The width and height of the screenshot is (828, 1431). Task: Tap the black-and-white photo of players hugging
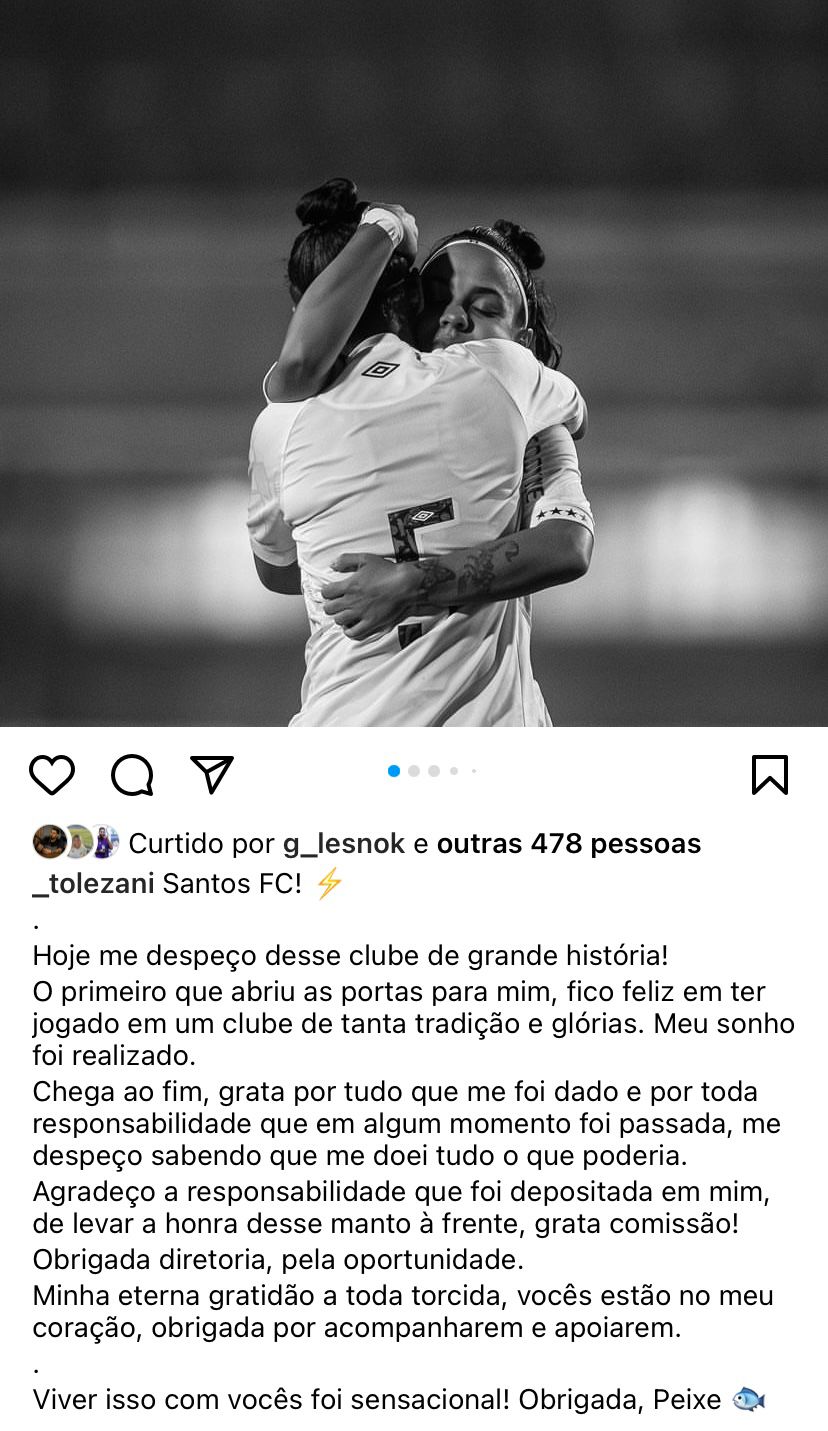414,363
